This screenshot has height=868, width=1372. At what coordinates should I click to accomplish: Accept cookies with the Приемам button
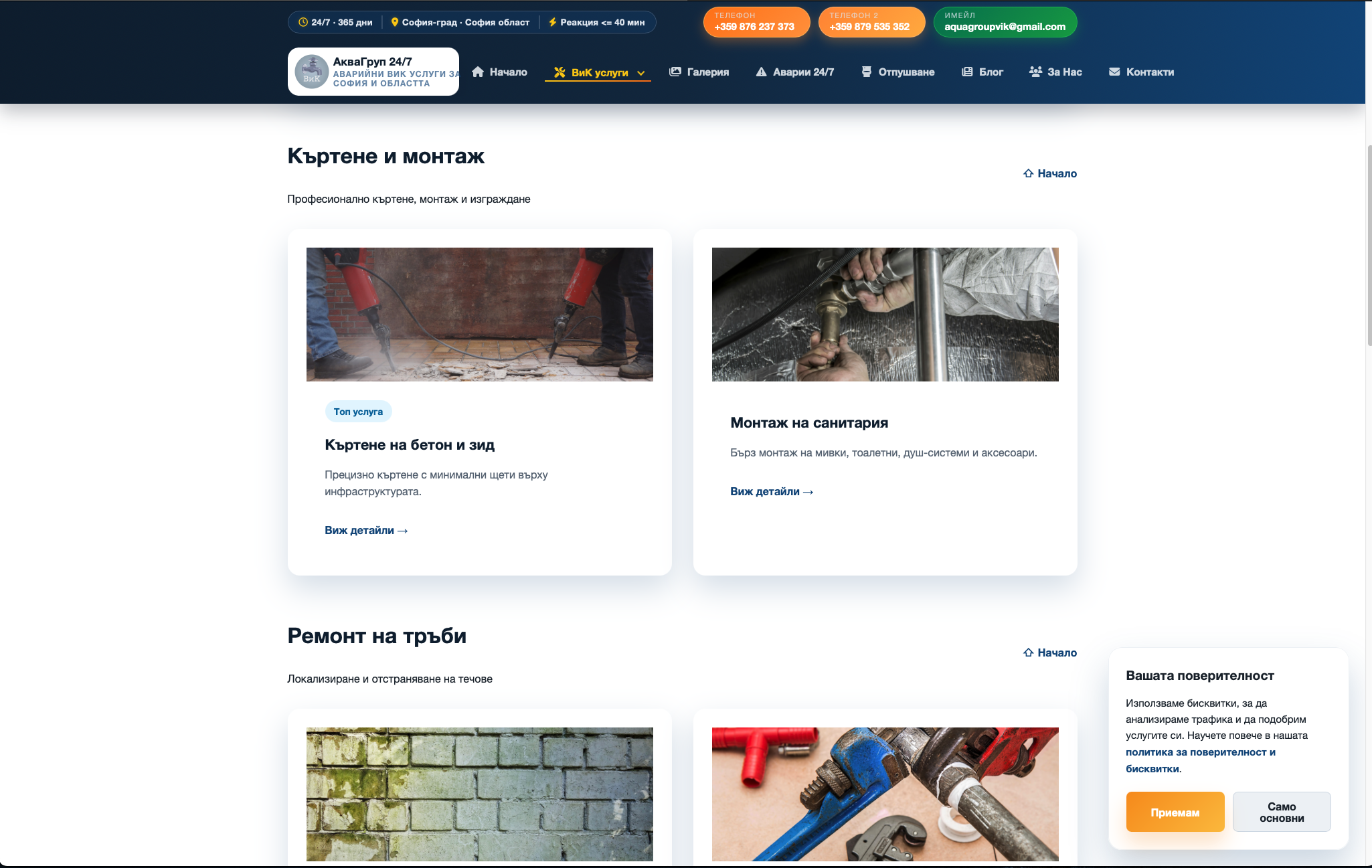[1175, 812]
